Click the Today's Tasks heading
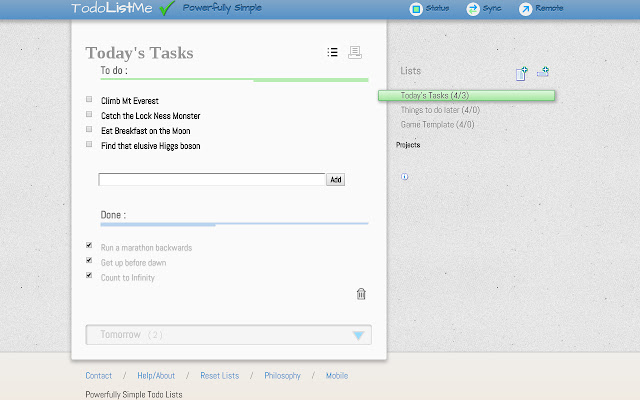Image resolution: width=640 pixels, height=400 pixels. pyautogui.click(x=139, y=53)
